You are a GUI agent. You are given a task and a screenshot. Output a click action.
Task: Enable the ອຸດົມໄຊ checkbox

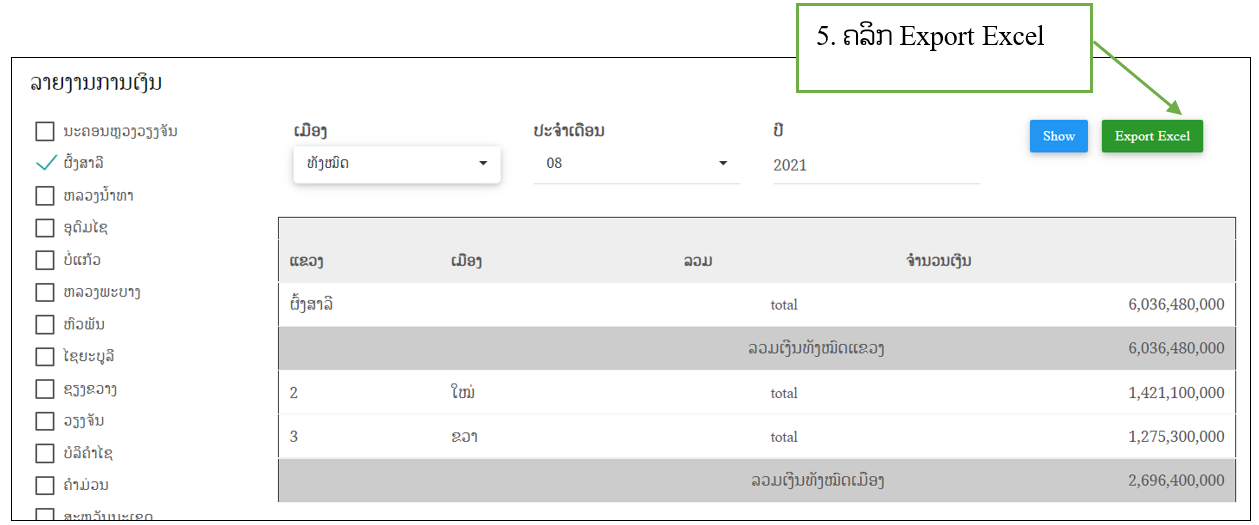(x=45, y=228)
